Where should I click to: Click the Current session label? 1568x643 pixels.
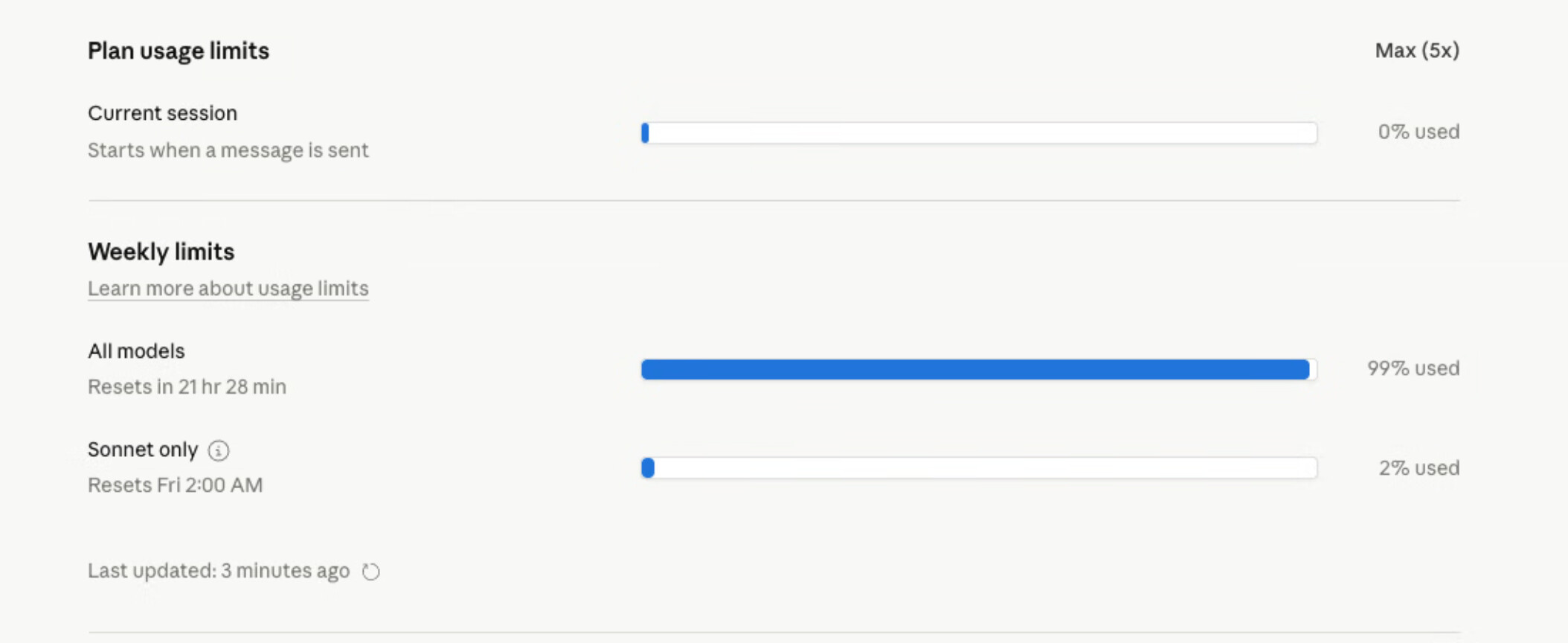[x=163, y=113]
